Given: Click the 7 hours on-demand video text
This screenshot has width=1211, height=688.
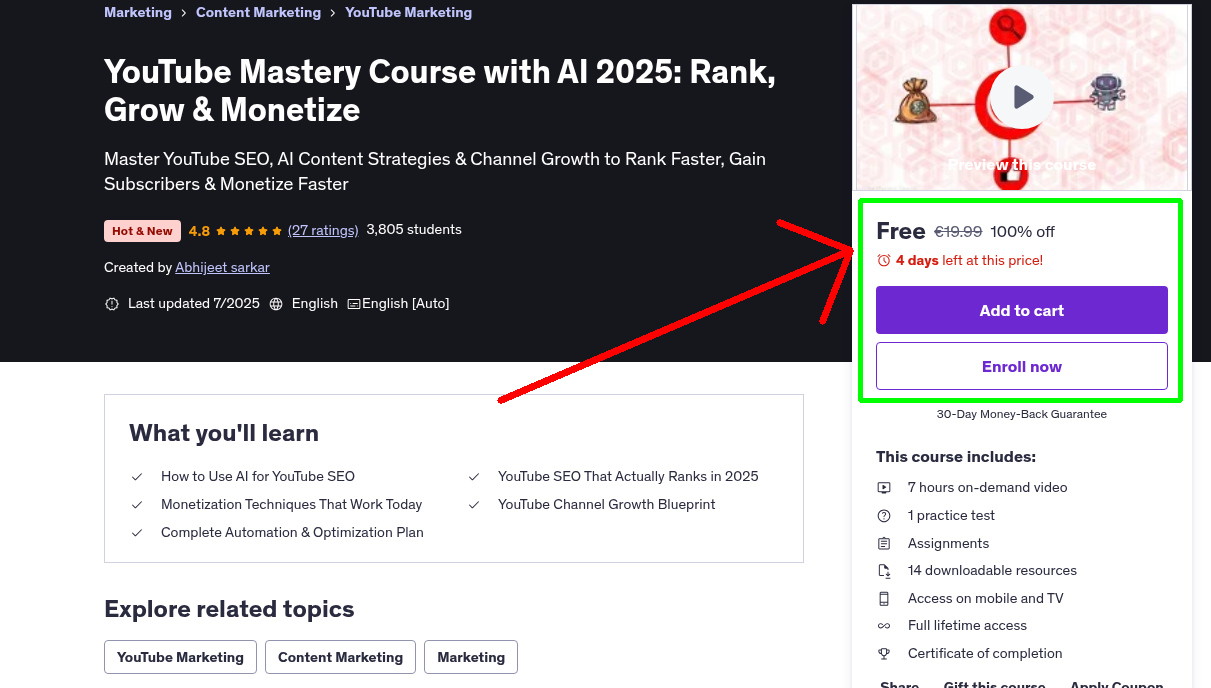Looking at the screenshot, I should coord(987,488).
